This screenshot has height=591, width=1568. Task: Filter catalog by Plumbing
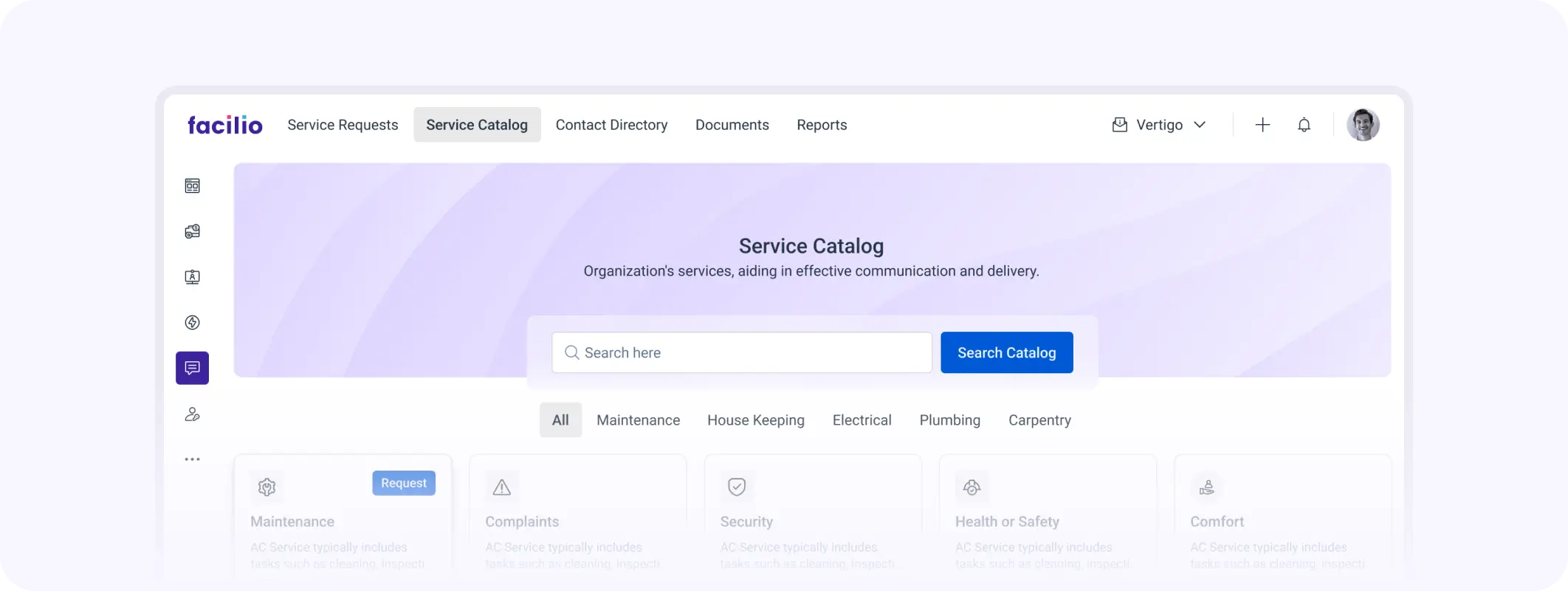[950, 420]
